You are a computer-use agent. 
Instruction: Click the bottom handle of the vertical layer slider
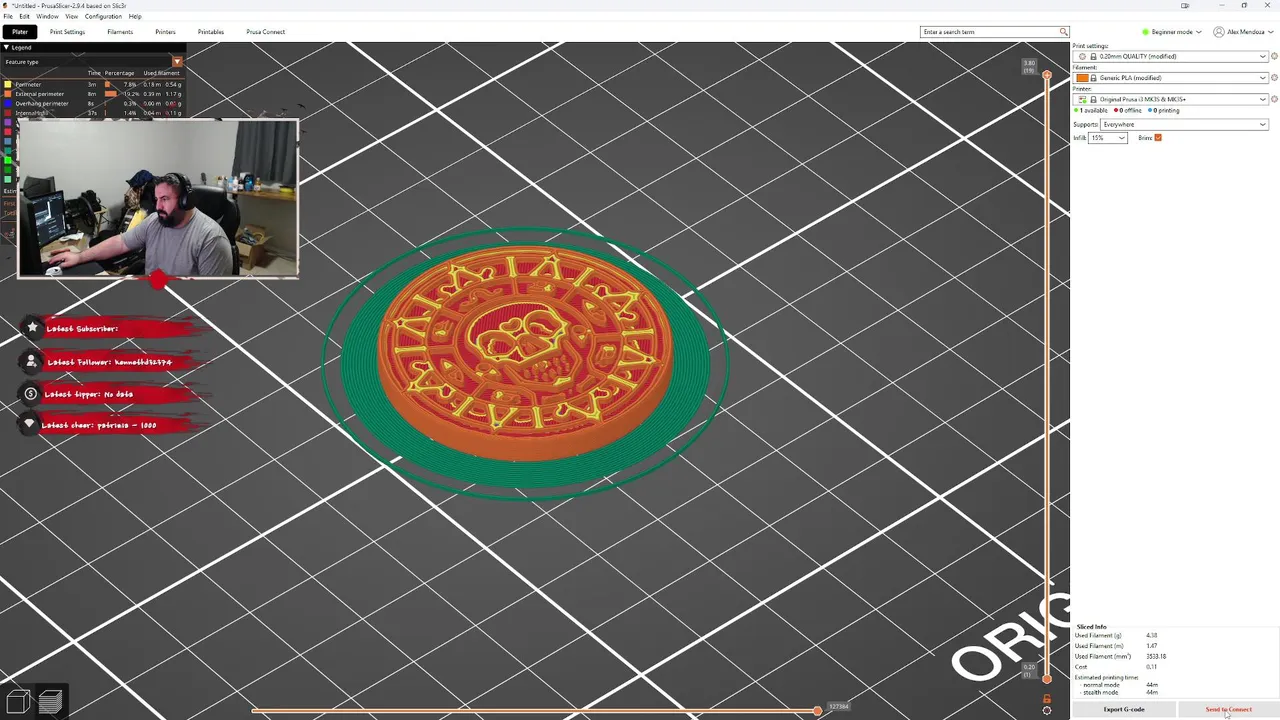pyautogui.click(x=1047, y=679)
